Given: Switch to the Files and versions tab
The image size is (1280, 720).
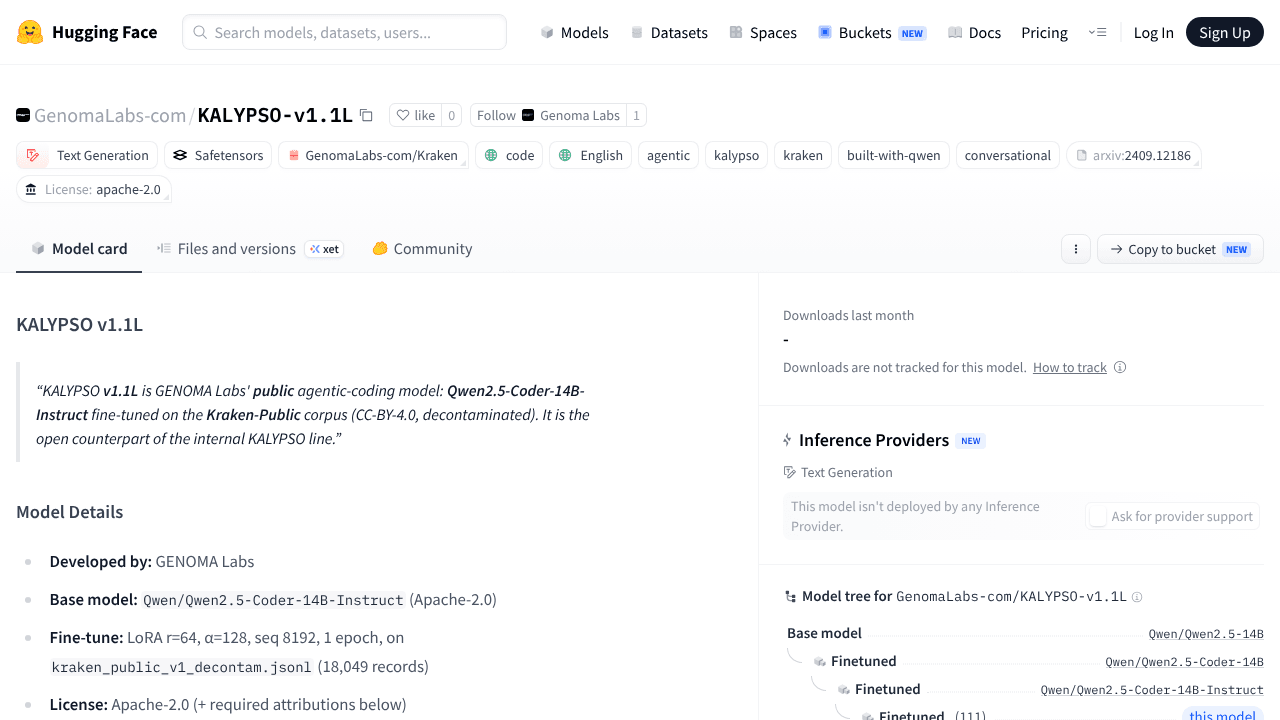Looking at the screenshot, I should [x=250, y=249].
